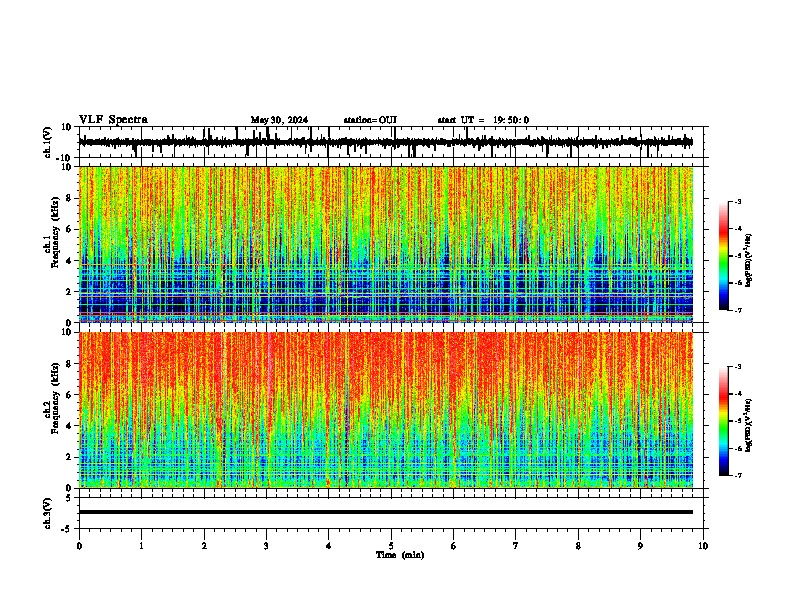This screenshot has height=612, width=792.
Task: Click the ch.1 color scale bar
Action: point(724,256)
